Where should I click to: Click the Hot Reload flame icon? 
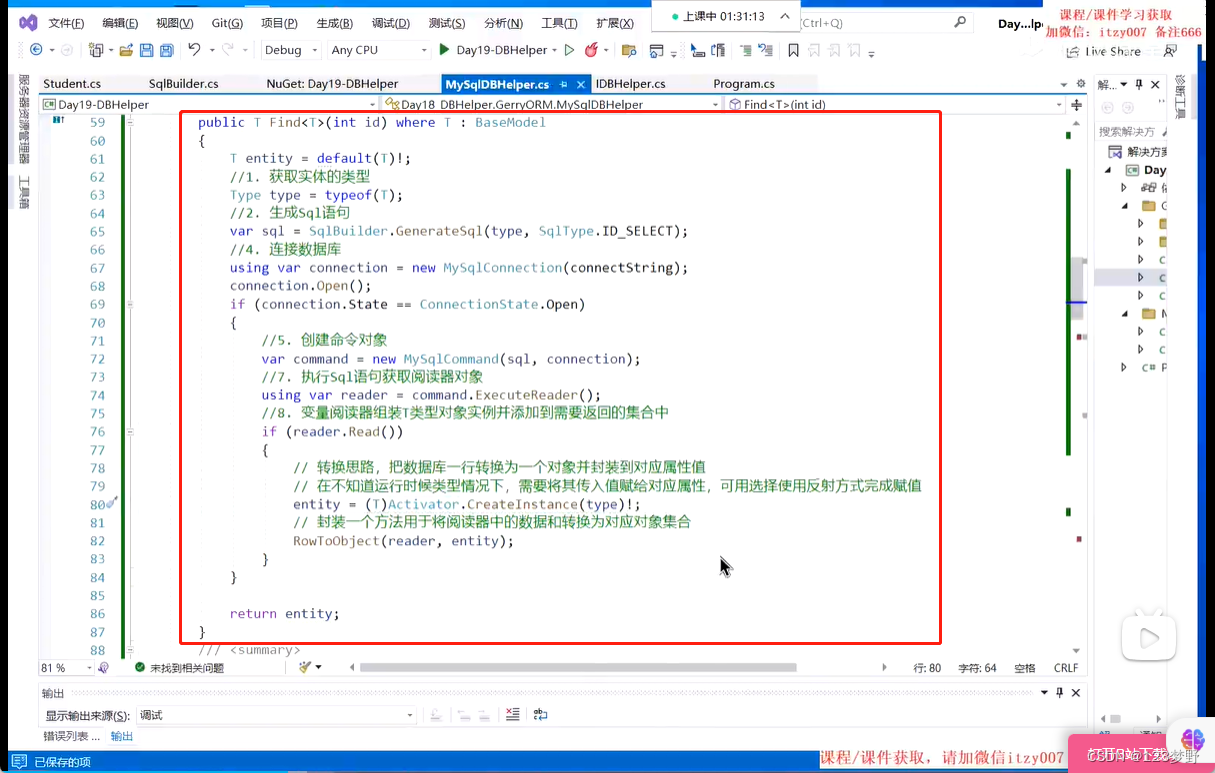point(591,49)
